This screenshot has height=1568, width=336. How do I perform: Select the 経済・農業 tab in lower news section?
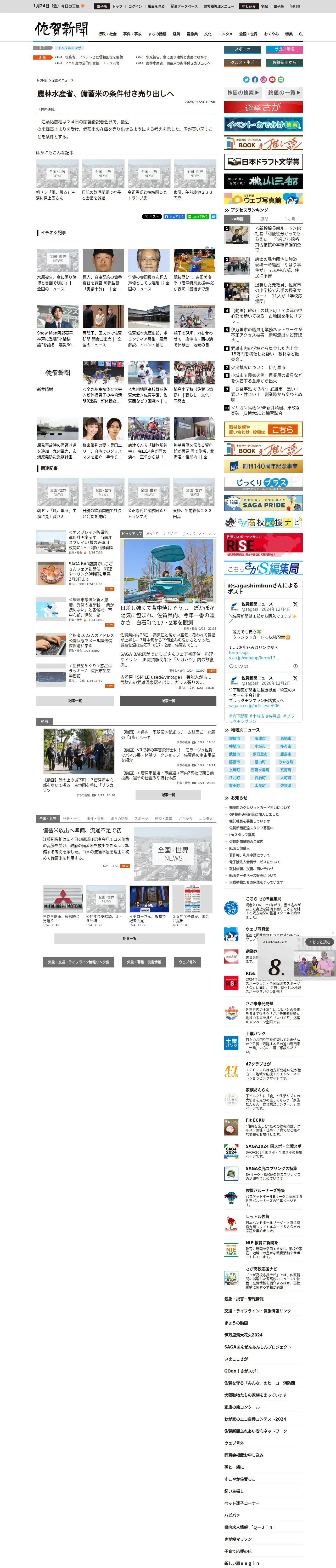pos(164,819)
